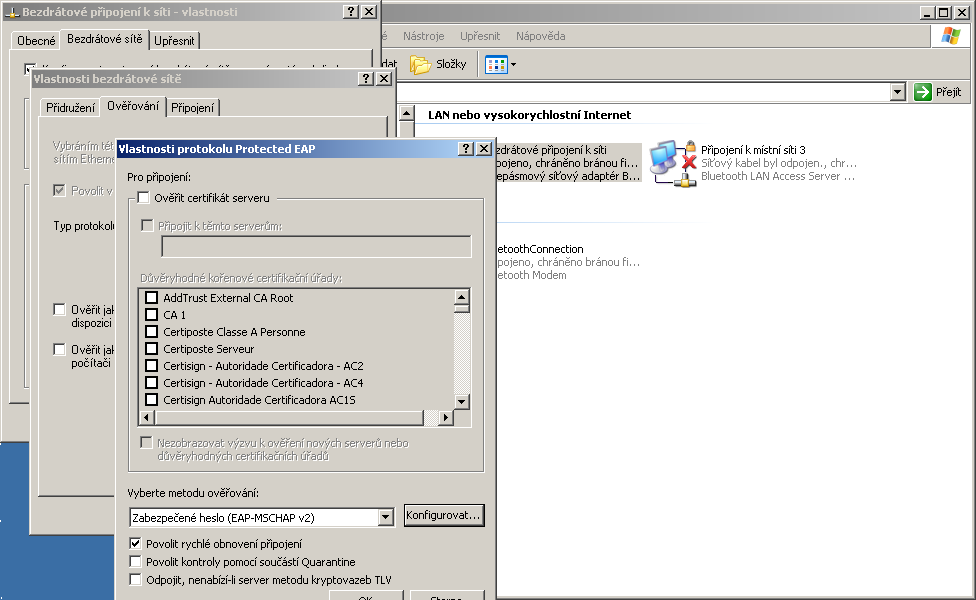The image size is (976, 600).
Task: Toggle Povolit kontroly pomocí součástí Quarantine
Action: 136,562
